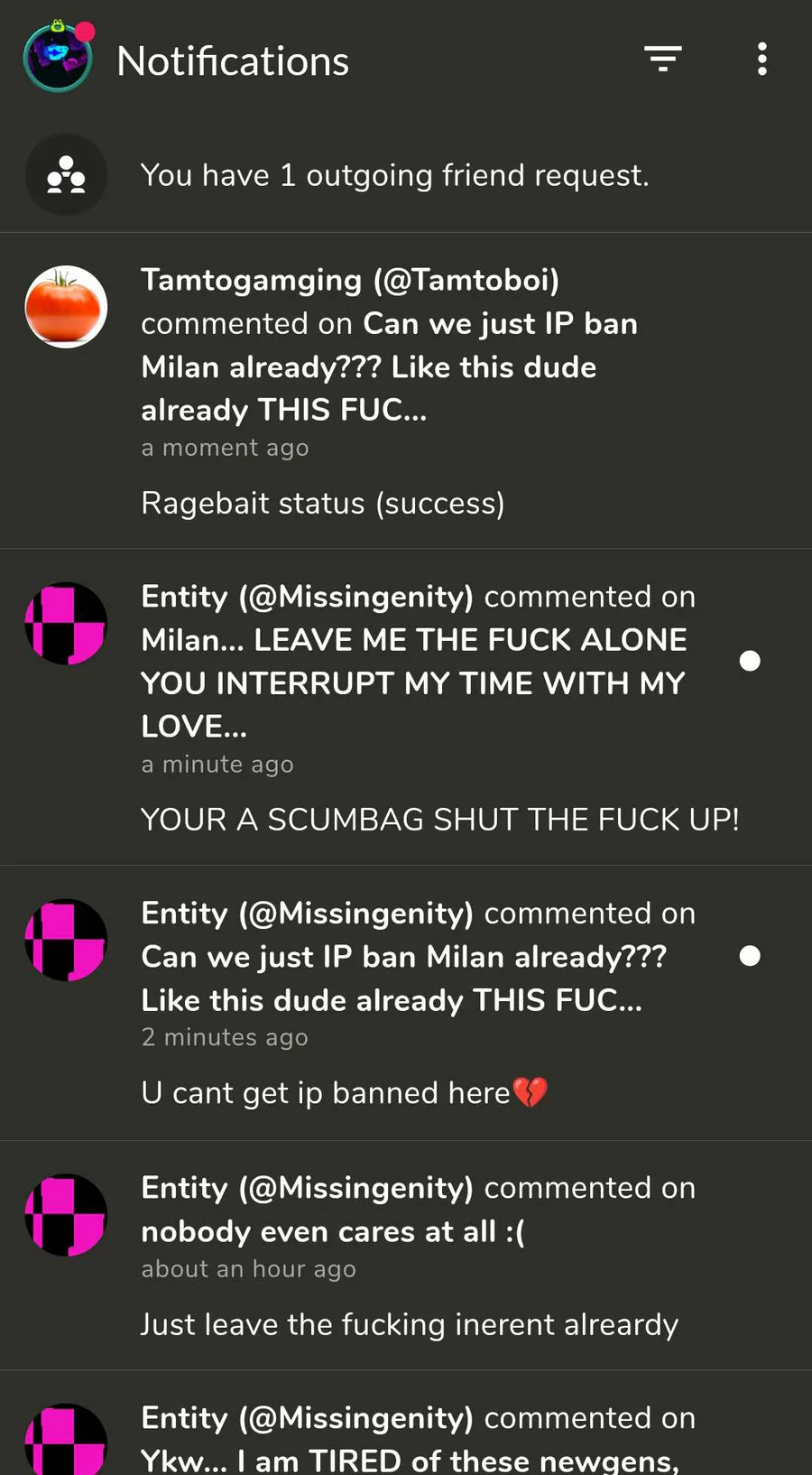Mark the LEAVE ME ALONE notification as read
This screenshot has height=1475, width=812.
pyautogui.click(x=750, y=661)
